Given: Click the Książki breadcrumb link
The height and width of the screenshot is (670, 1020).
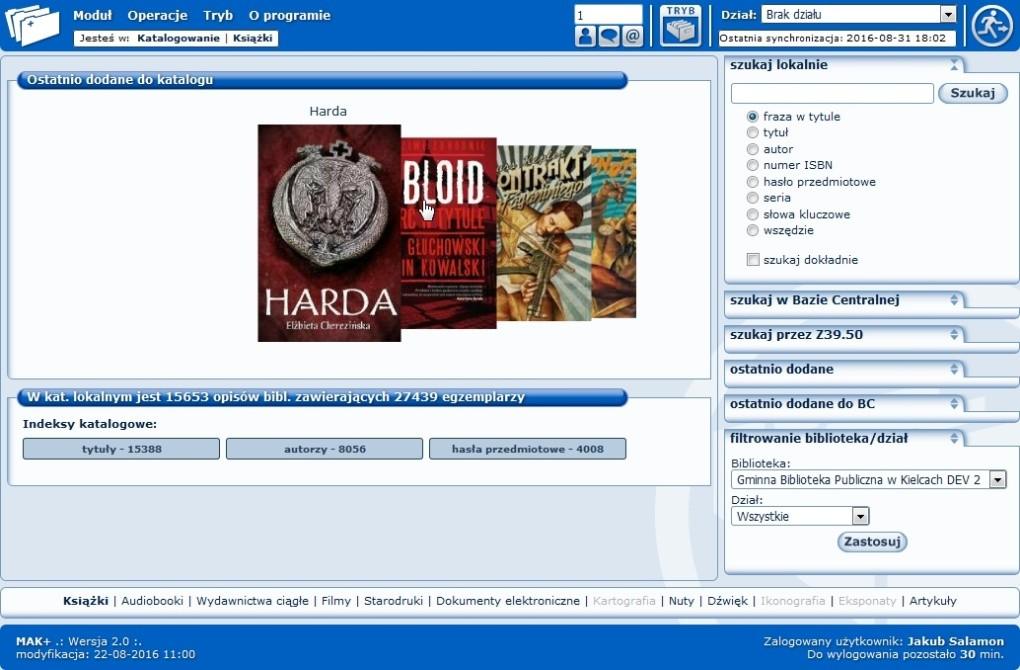Looking at the screenshot, I should (252, 38).
